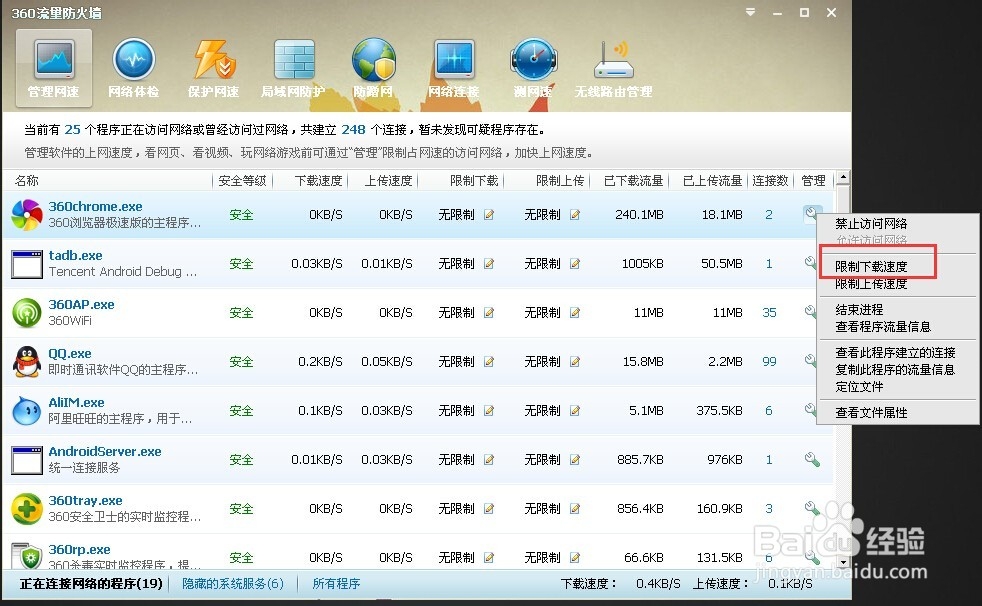Image resolution: width=982 pixels, height=606 pixels.
Task: Click the QQ.exe penguin icon
Action: [27, 361]
